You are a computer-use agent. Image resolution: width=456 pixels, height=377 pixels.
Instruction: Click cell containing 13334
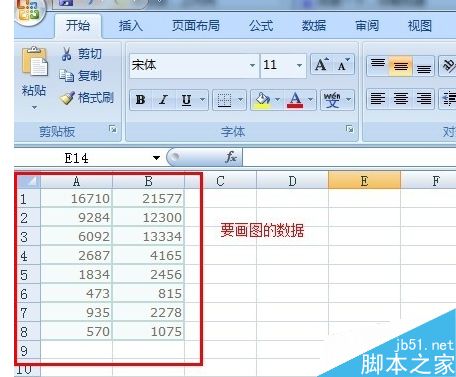(148, 237)
